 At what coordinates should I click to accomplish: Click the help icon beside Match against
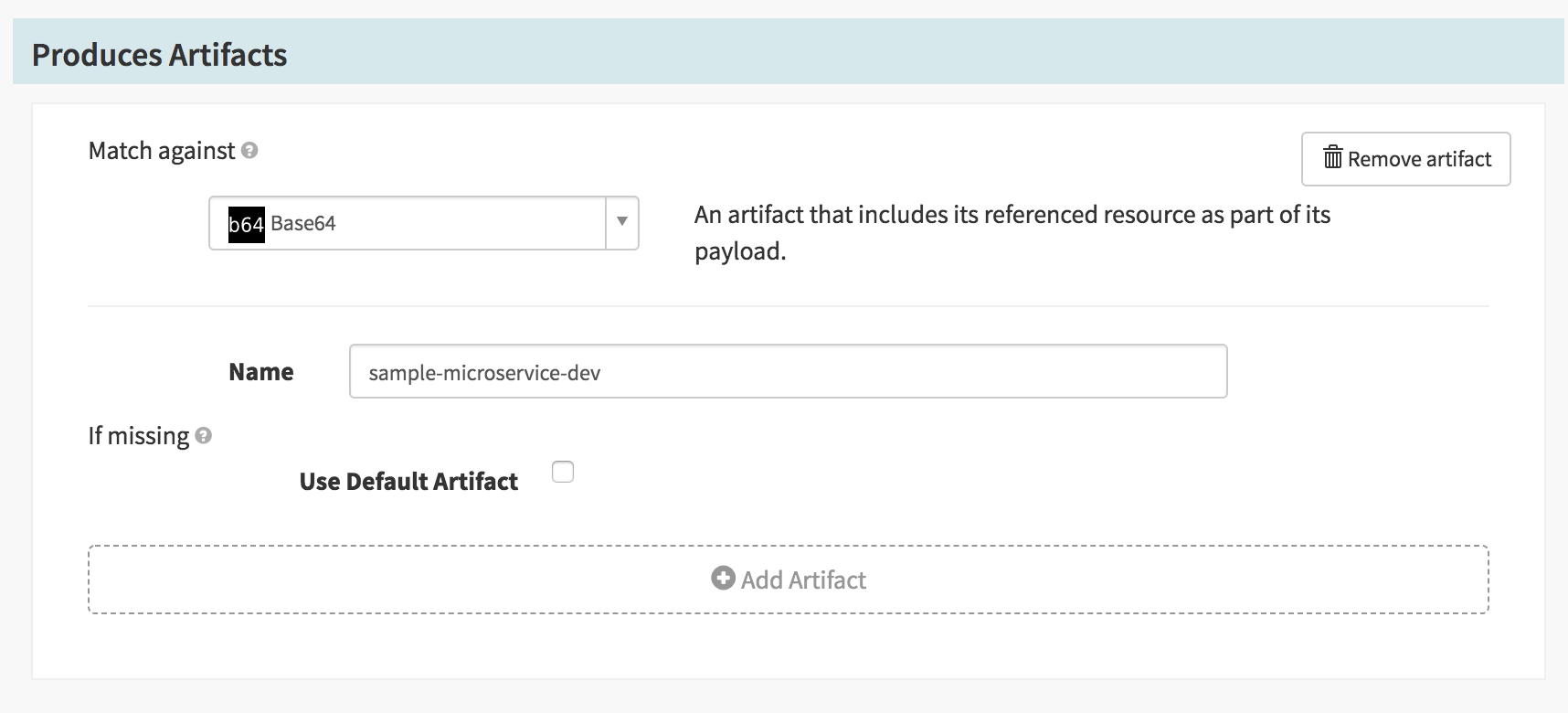[x=249, y=151]
